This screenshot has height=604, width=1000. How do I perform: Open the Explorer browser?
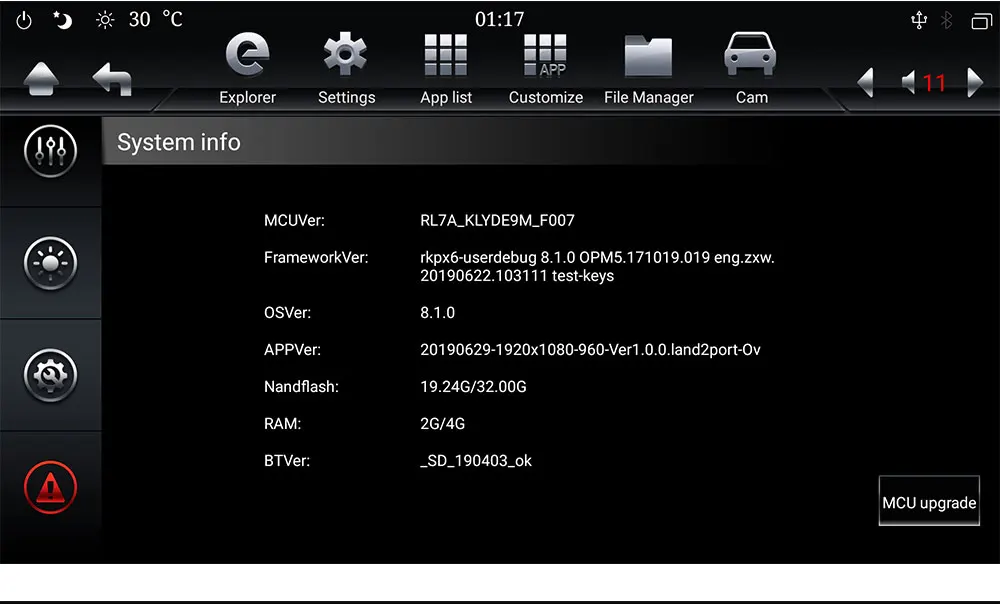click(x=247, y=68)
